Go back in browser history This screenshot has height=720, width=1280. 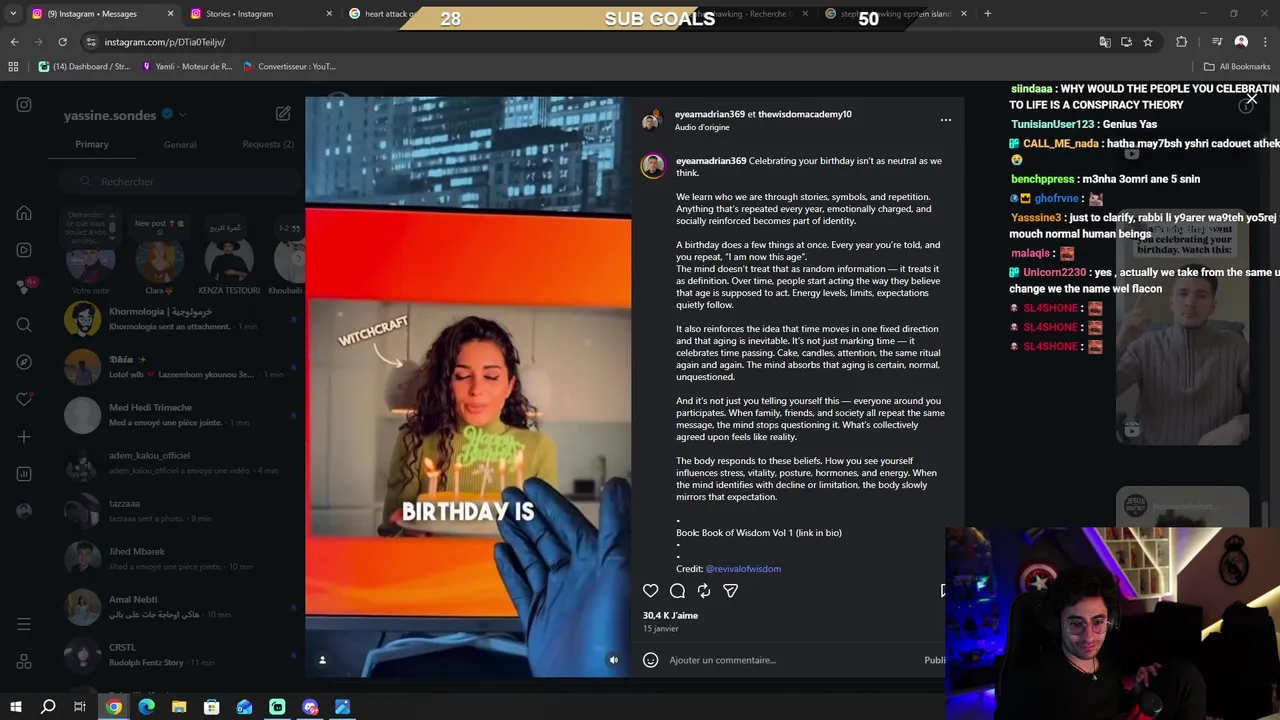click(14, 42)
